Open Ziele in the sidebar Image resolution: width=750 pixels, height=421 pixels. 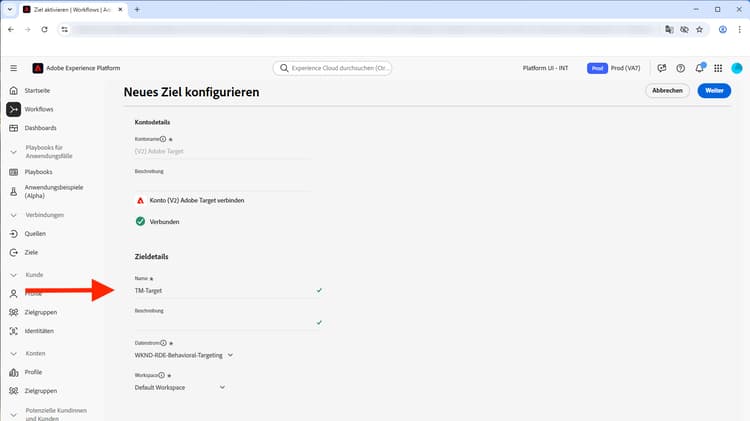[x=31, y=253]
